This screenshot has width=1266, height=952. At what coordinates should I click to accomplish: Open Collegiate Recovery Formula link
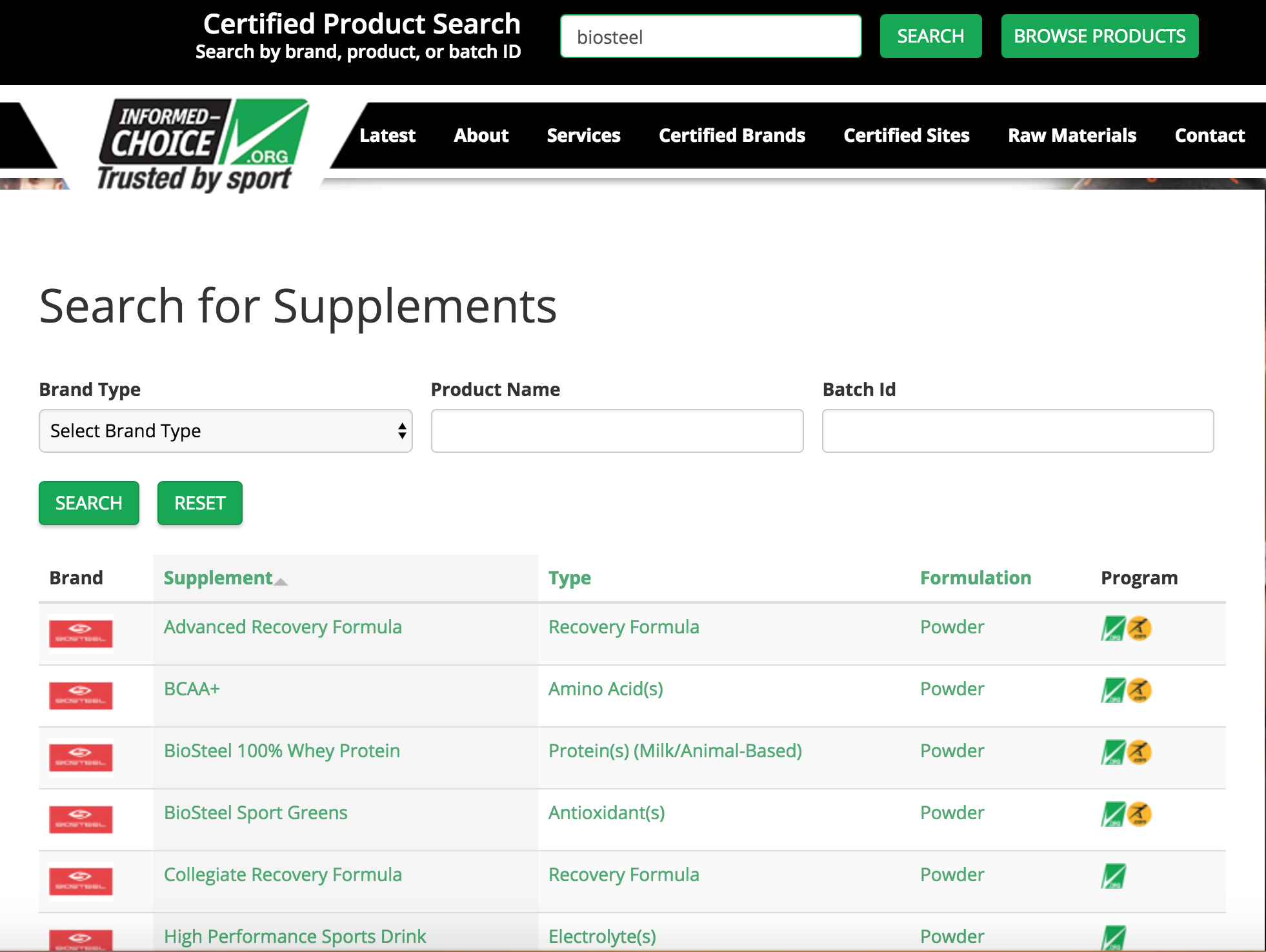pyautogui.click(x=283, y=875)
